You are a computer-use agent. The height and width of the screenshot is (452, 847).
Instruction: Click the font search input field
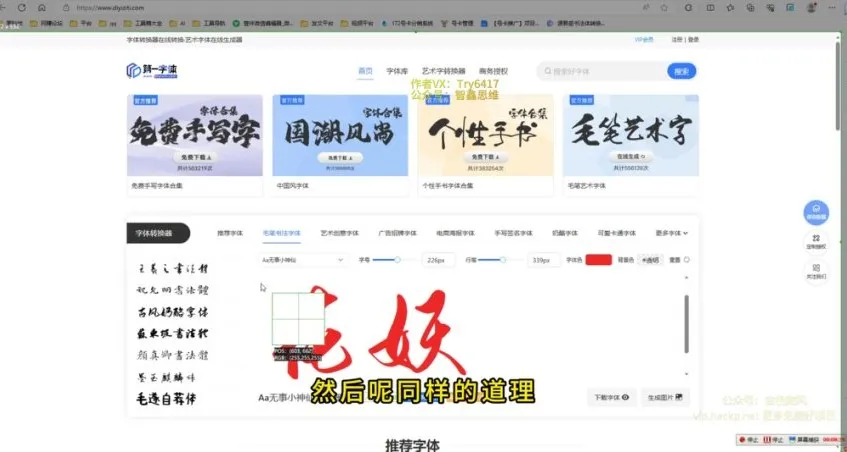point(602,72)
